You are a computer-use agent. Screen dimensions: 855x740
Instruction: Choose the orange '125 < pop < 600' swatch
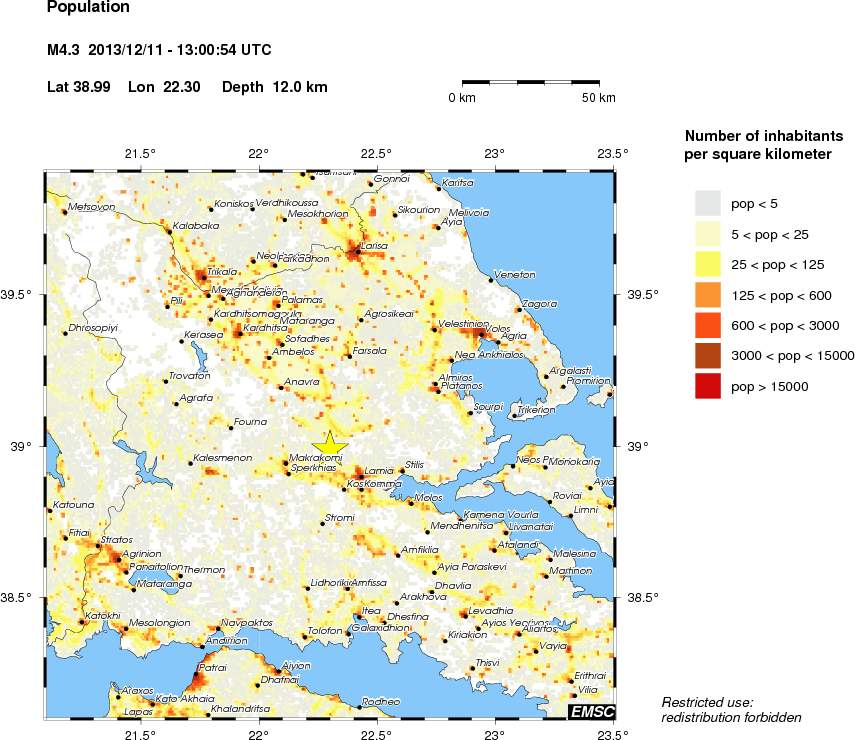(707, 295)
